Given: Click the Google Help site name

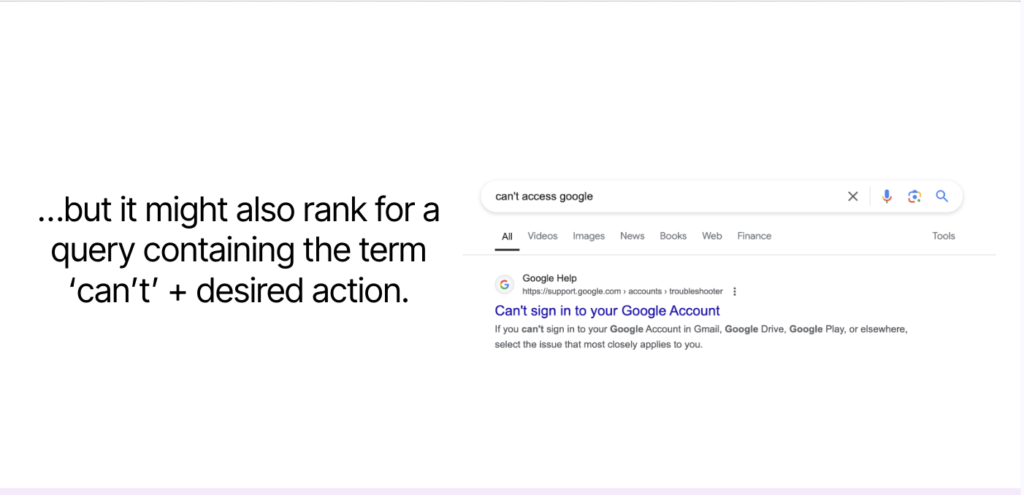Looking at the screenshot, I should 549,278.
